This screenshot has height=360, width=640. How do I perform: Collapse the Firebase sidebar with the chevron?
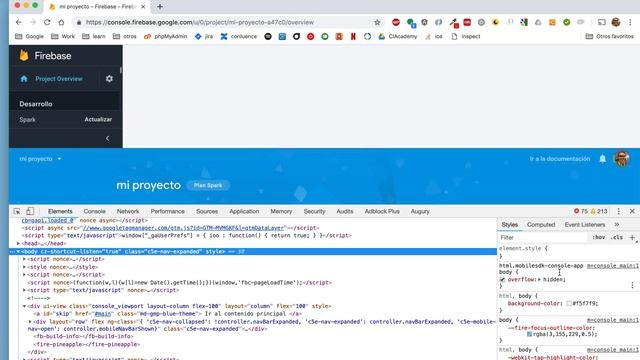pos(107,138)
